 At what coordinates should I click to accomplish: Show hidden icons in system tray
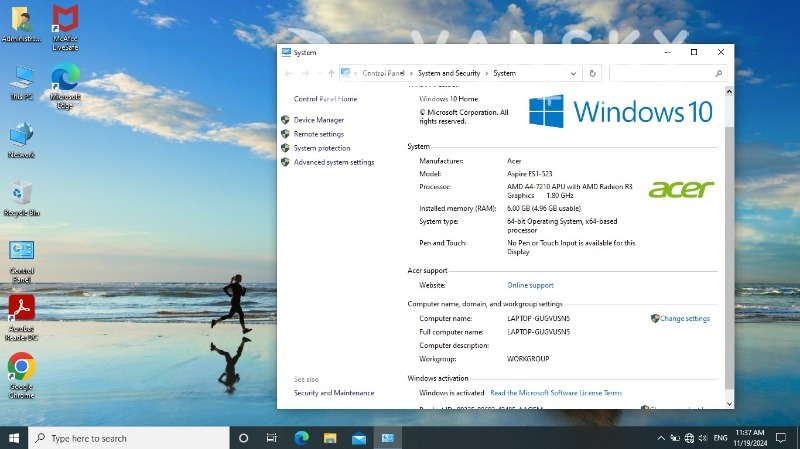659,438
